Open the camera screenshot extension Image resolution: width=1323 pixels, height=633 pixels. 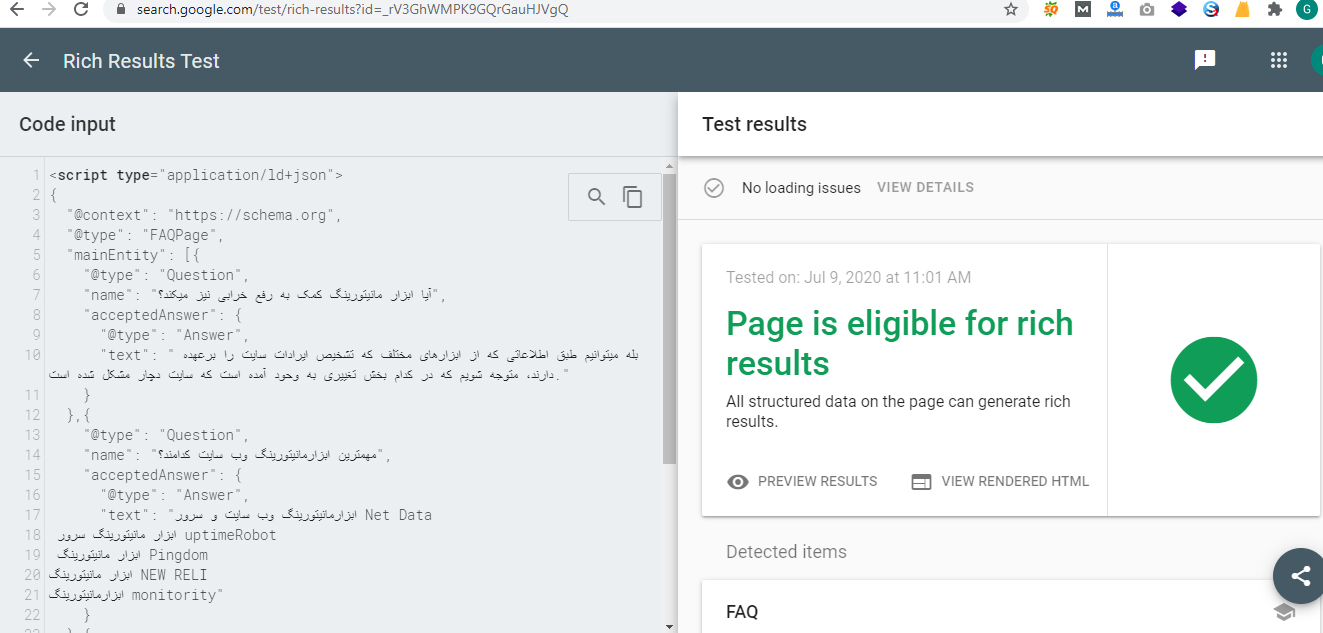coord(1147,9)
